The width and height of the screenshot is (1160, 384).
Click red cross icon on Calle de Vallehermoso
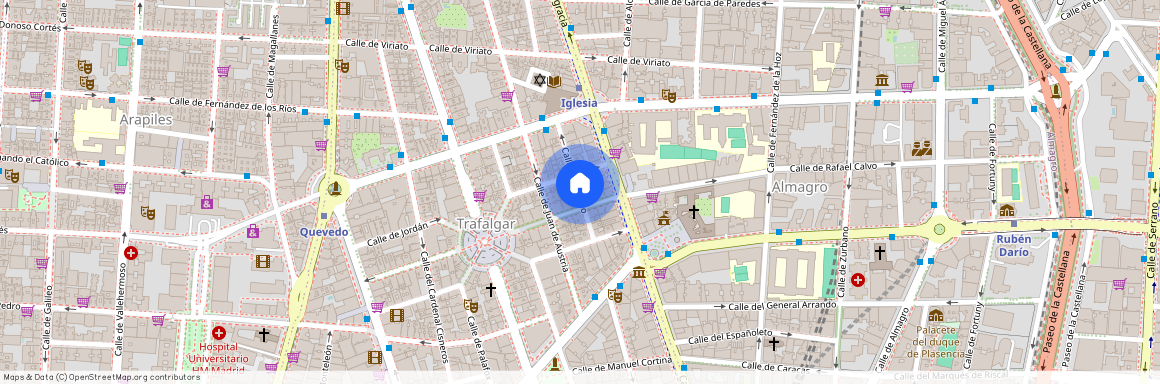tap(131, 253)
